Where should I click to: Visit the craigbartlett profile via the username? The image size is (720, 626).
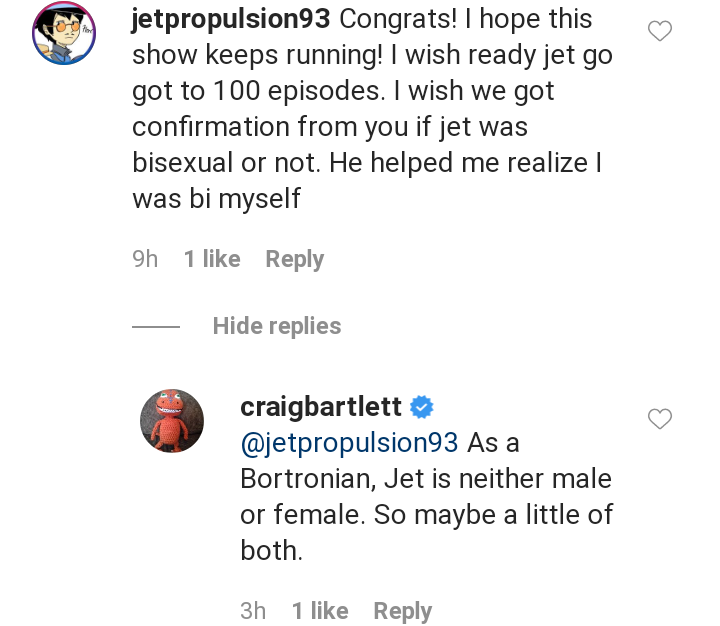[321, 407]
